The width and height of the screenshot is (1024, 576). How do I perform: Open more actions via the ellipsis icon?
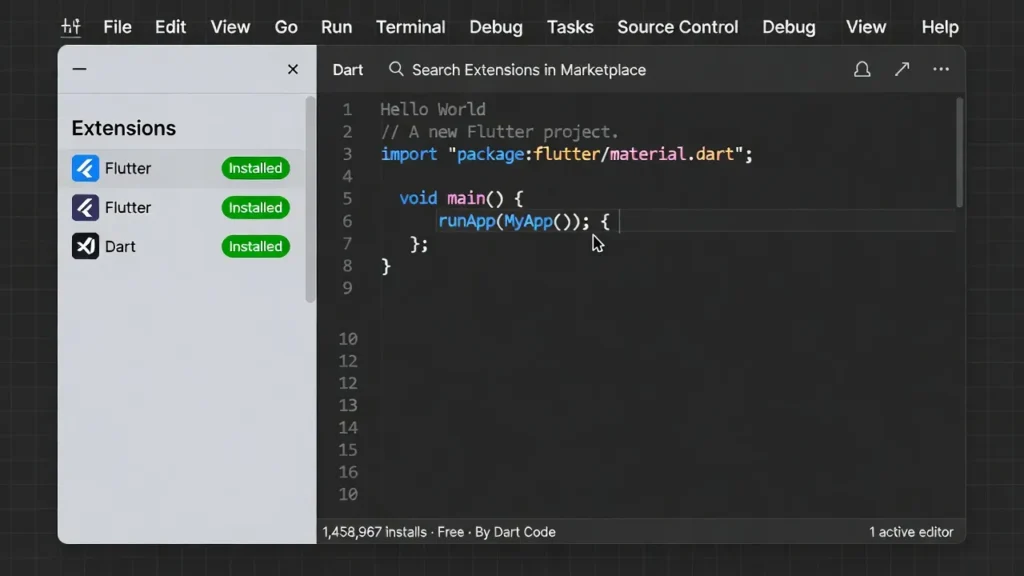[x=940, y=69]
